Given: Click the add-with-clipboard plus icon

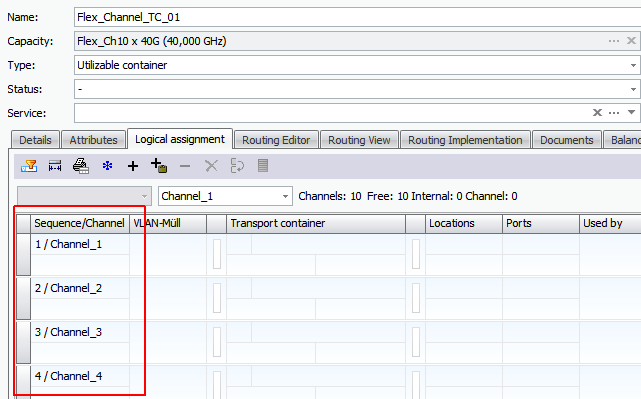Looking at the screenshot, I should tap(159, 166).
